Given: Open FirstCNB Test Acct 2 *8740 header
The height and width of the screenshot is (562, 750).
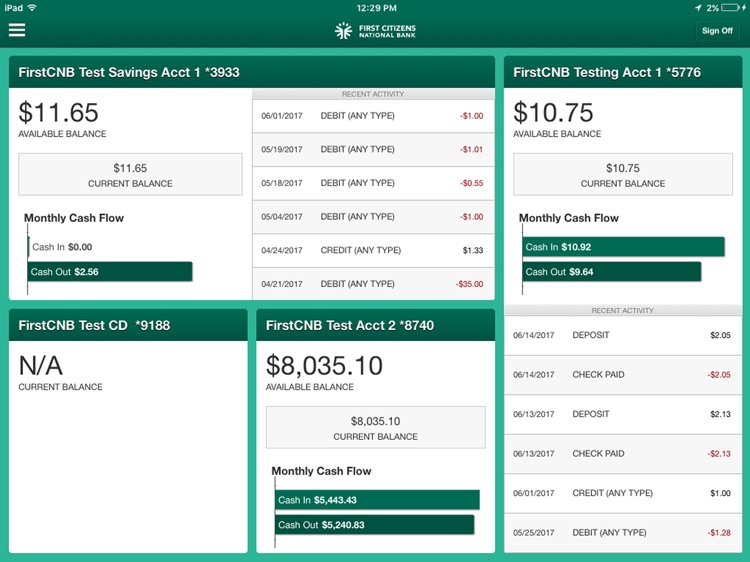Looking at the screenshot, I should 375,325.
